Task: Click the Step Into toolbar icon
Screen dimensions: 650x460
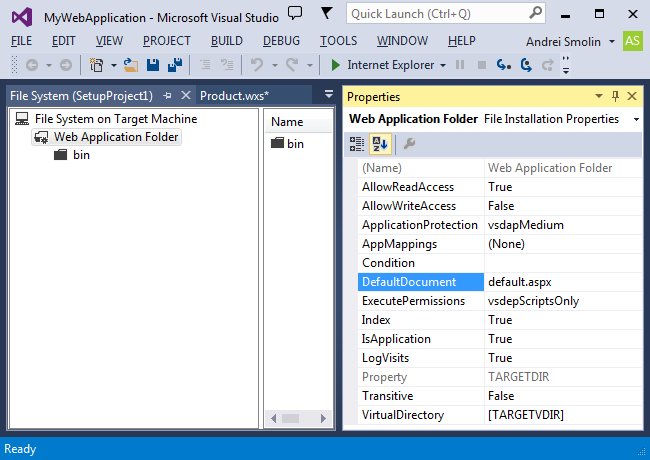Action: (504, 65)
